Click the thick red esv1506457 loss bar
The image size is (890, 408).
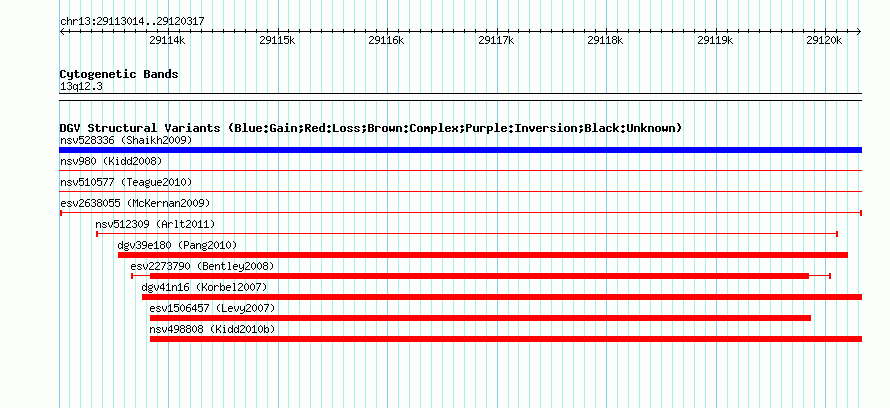tap(480, 318)
